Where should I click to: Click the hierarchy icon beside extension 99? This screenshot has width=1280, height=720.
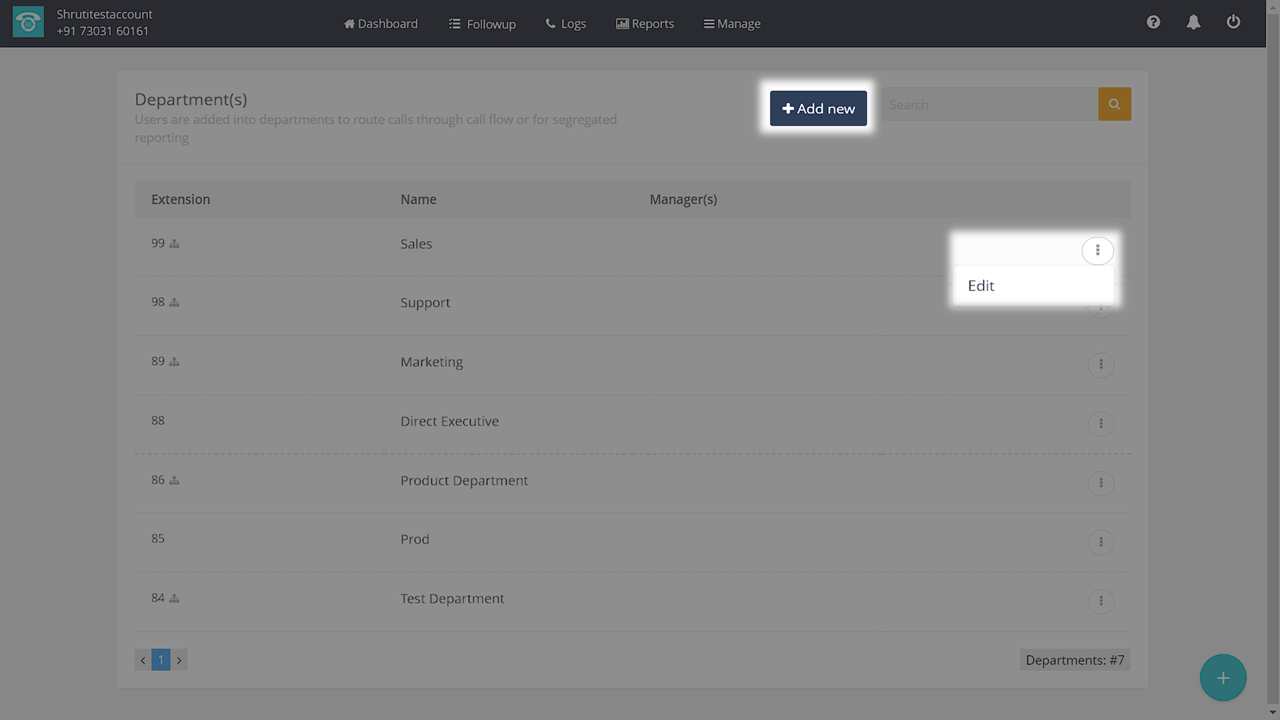[174, 244]
